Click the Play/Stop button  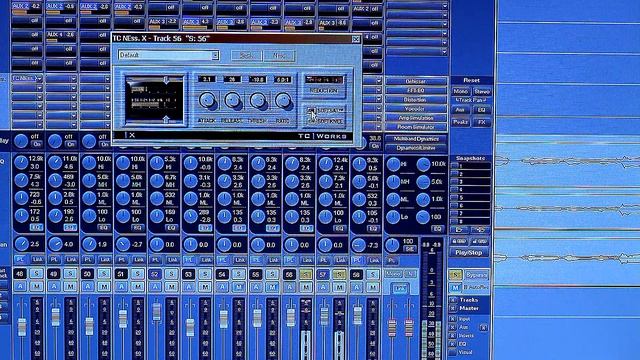[x=469, y=253]
